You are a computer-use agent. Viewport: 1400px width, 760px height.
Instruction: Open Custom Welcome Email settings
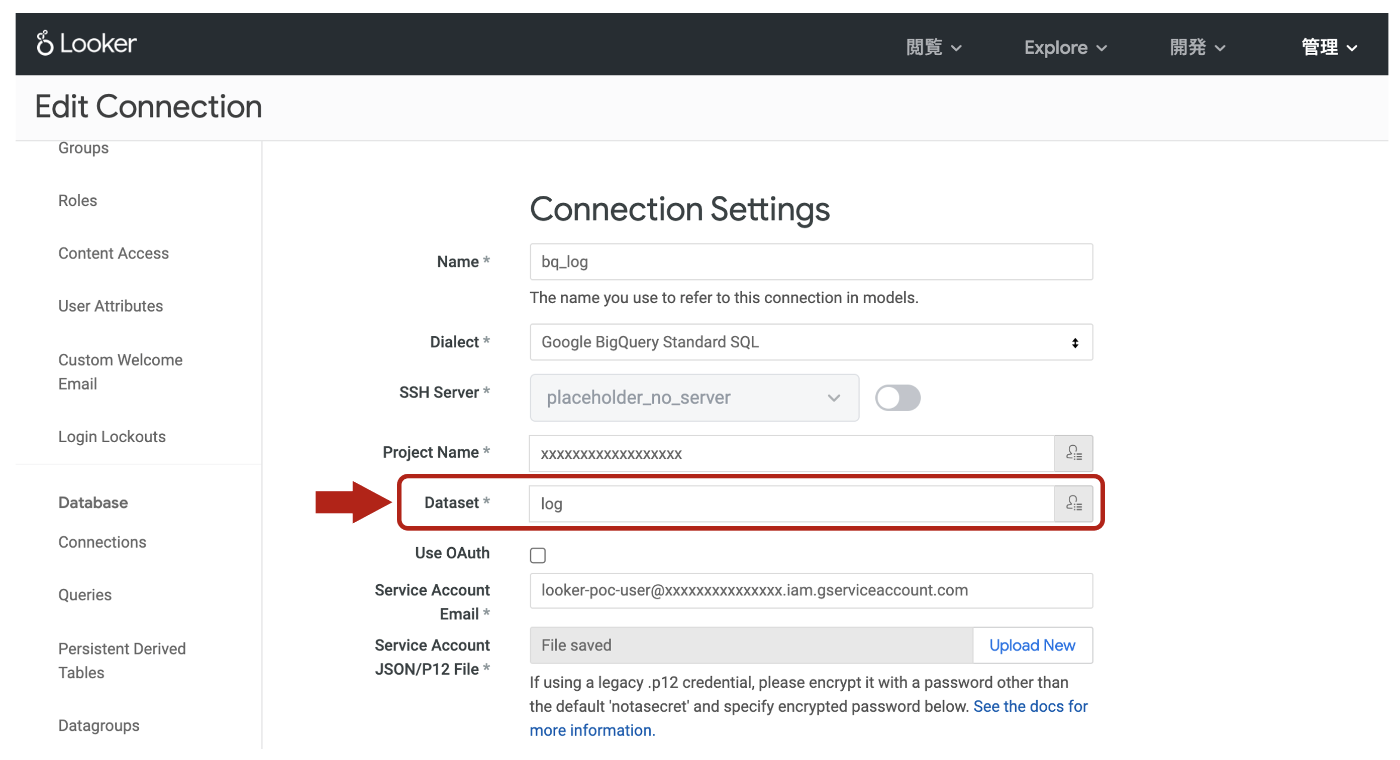click(x=120, y=372)
